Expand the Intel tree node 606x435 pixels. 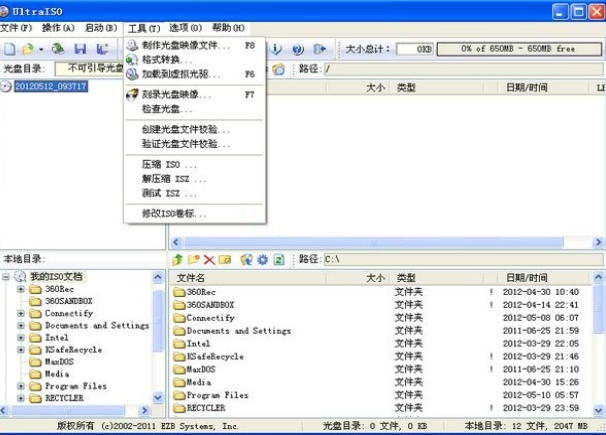coord(21,338)
